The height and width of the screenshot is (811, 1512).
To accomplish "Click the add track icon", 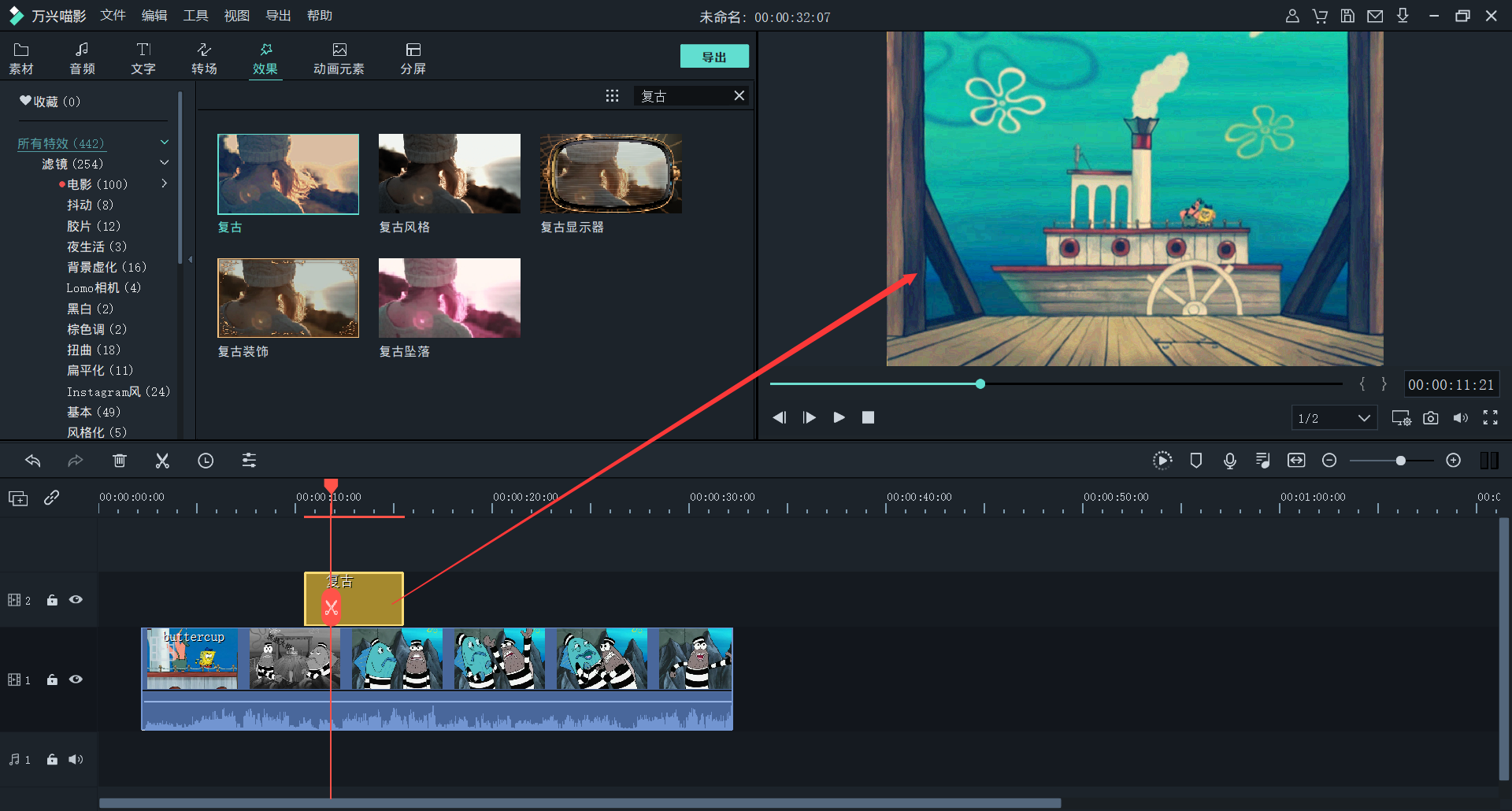I will coord(18,498).
